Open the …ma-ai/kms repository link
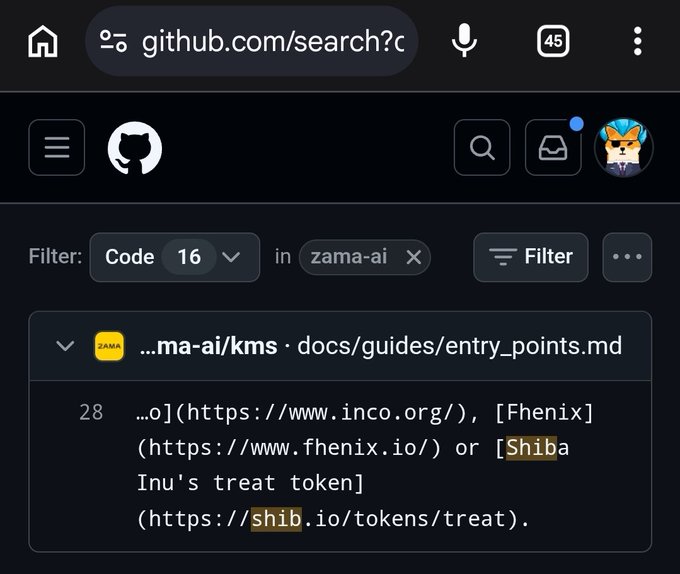680x574 pixels. click(208, 346)
